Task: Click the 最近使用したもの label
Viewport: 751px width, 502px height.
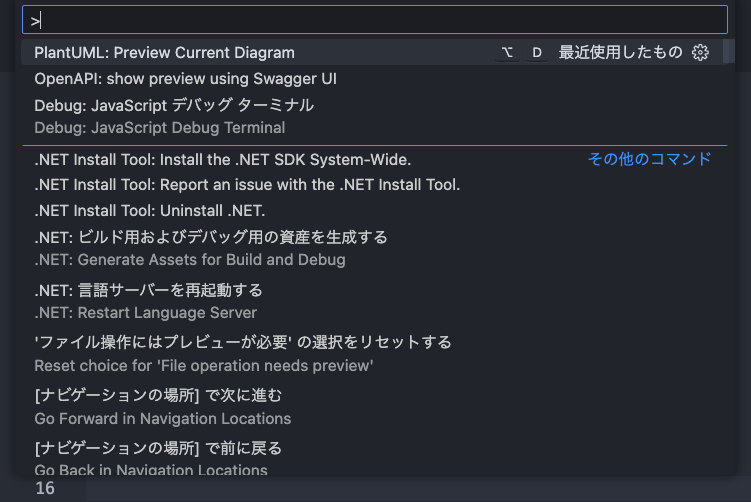Action: pyautogui.click(x=620, y=52)
